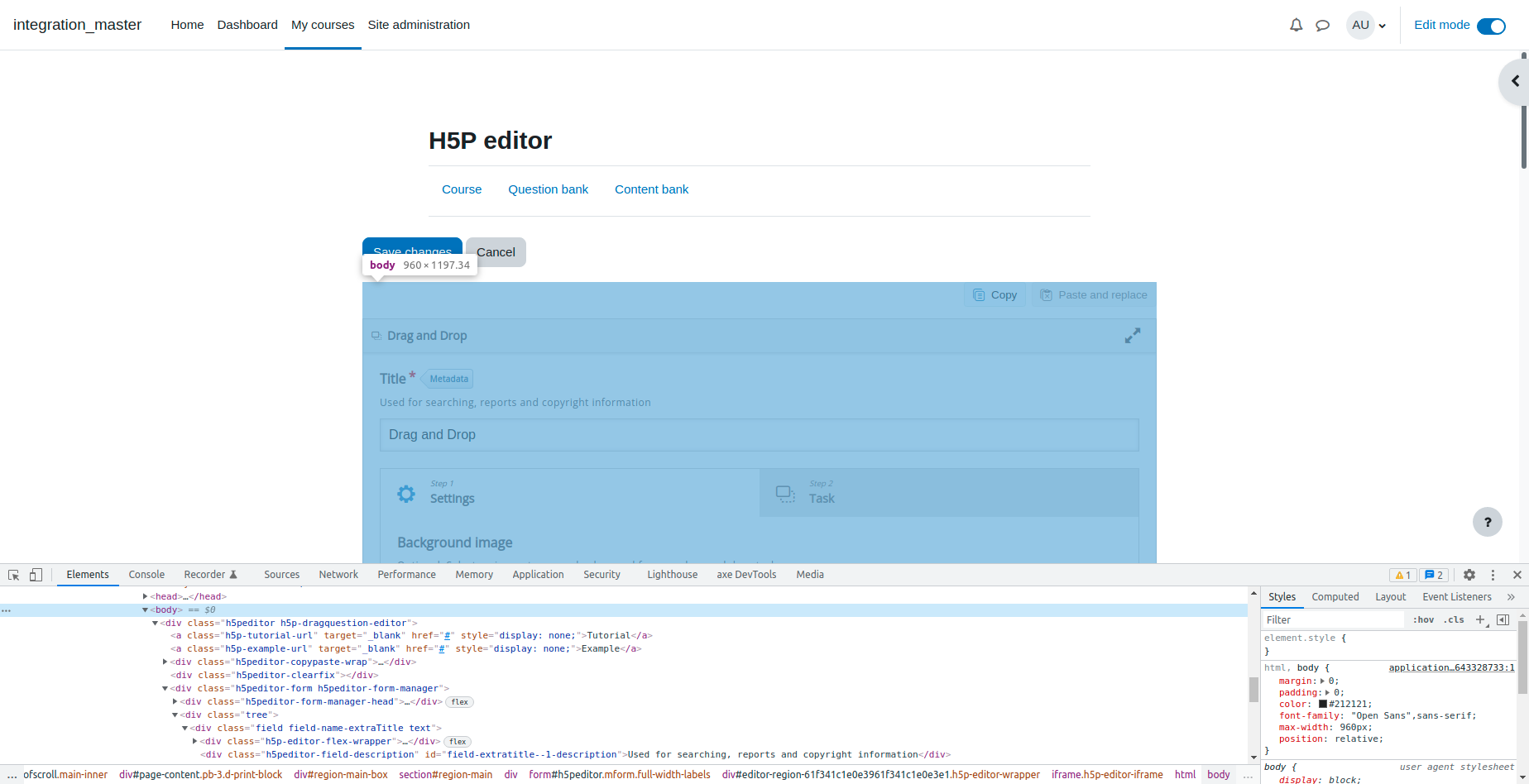Toggle flex badge on form-manager-head div
The image size is (1529, 784).
pyautogui.click(x=460, y=702)
